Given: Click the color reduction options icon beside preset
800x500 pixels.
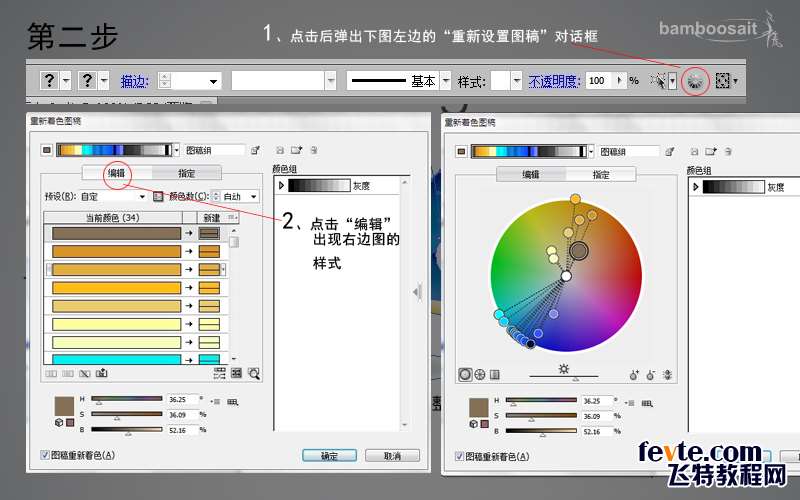Looking at the screenshot, I should (x=158, y=196).
